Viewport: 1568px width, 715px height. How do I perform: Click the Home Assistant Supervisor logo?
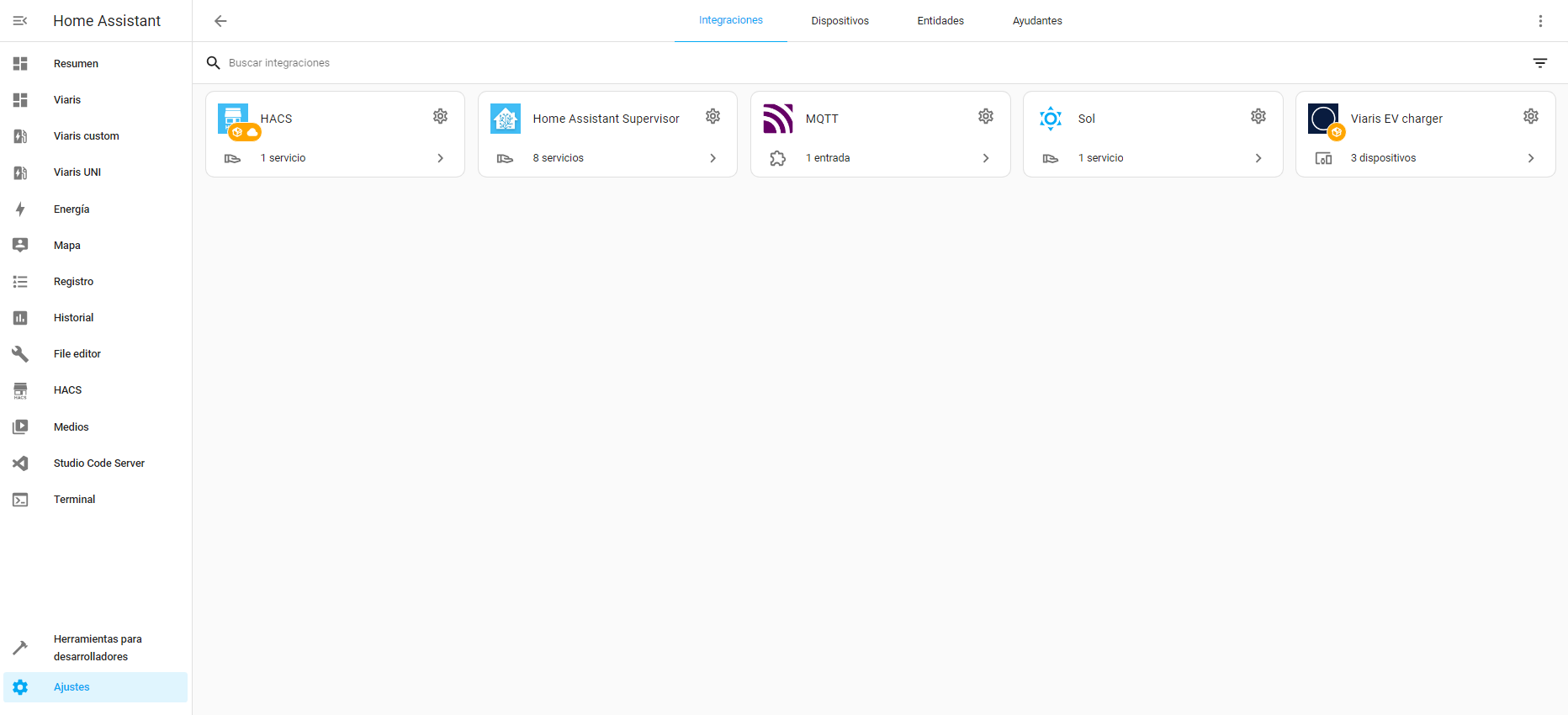coord(506,119)
